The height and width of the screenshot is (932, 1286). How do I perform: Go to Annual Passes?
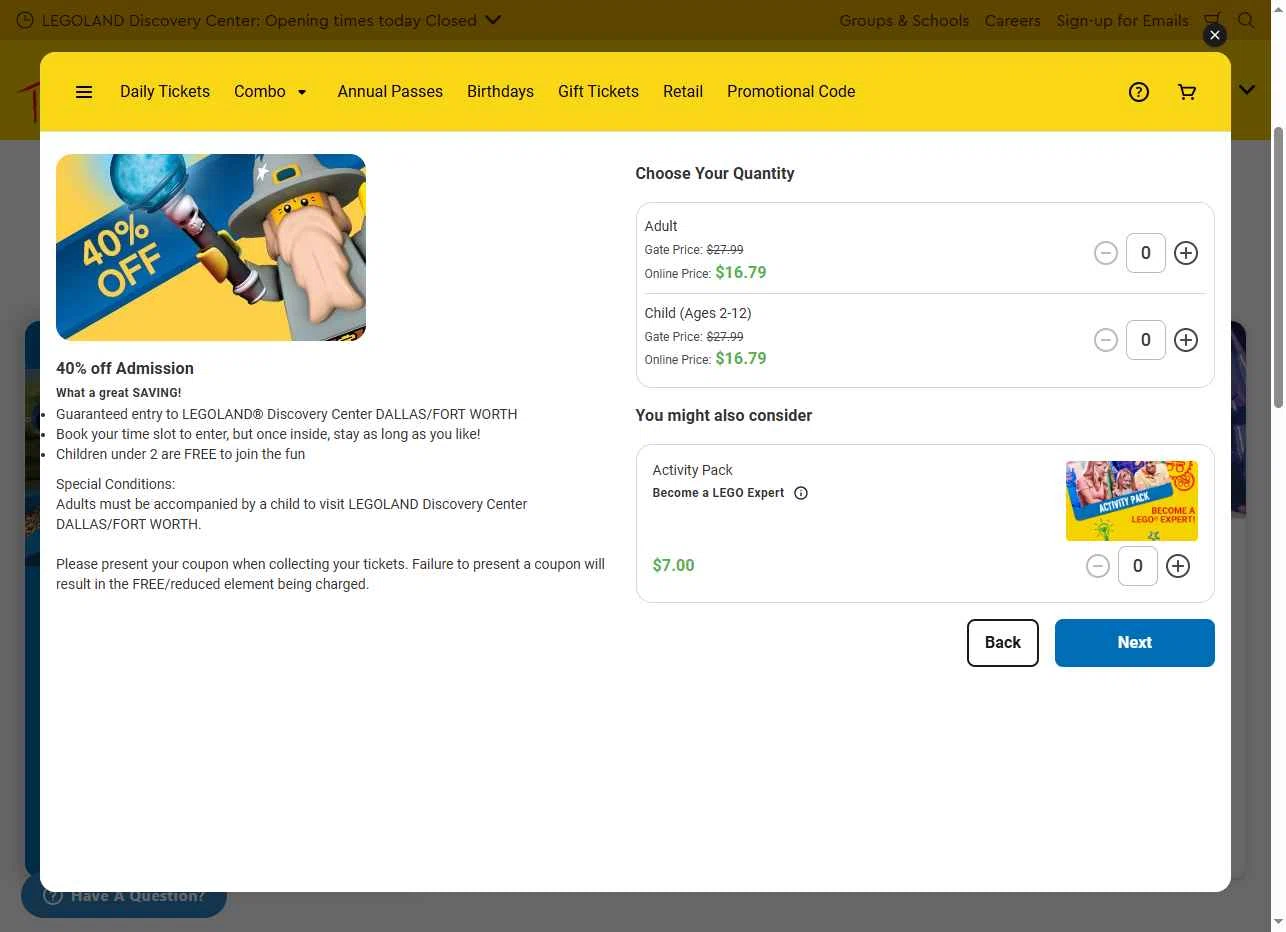click(x=390, y=91)
